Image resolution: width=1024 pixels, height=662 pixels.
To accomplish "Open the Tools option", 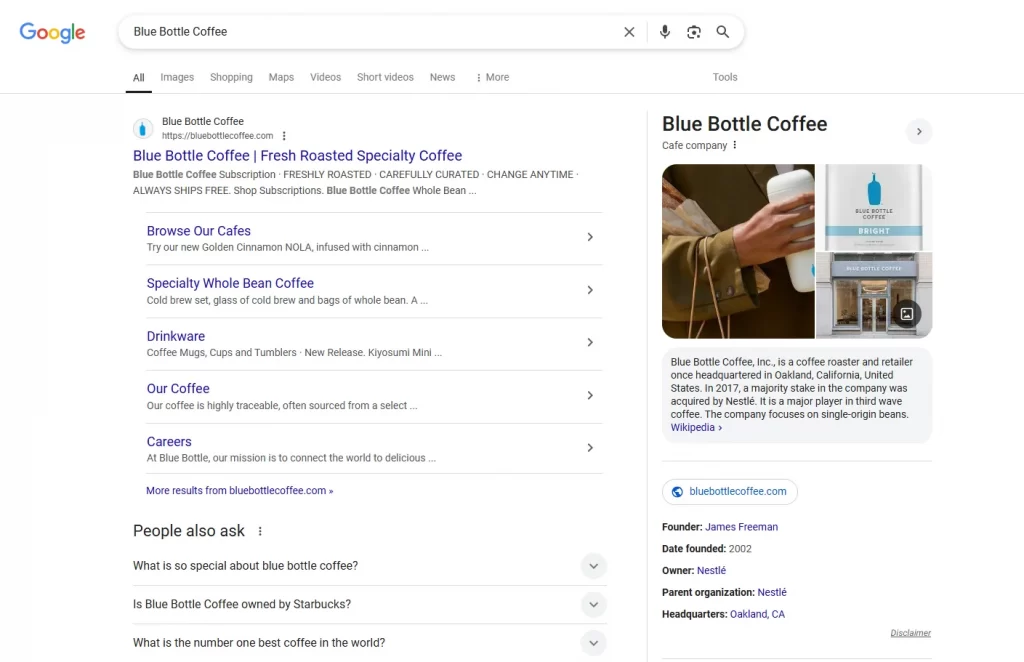I will tap(724, 77).
